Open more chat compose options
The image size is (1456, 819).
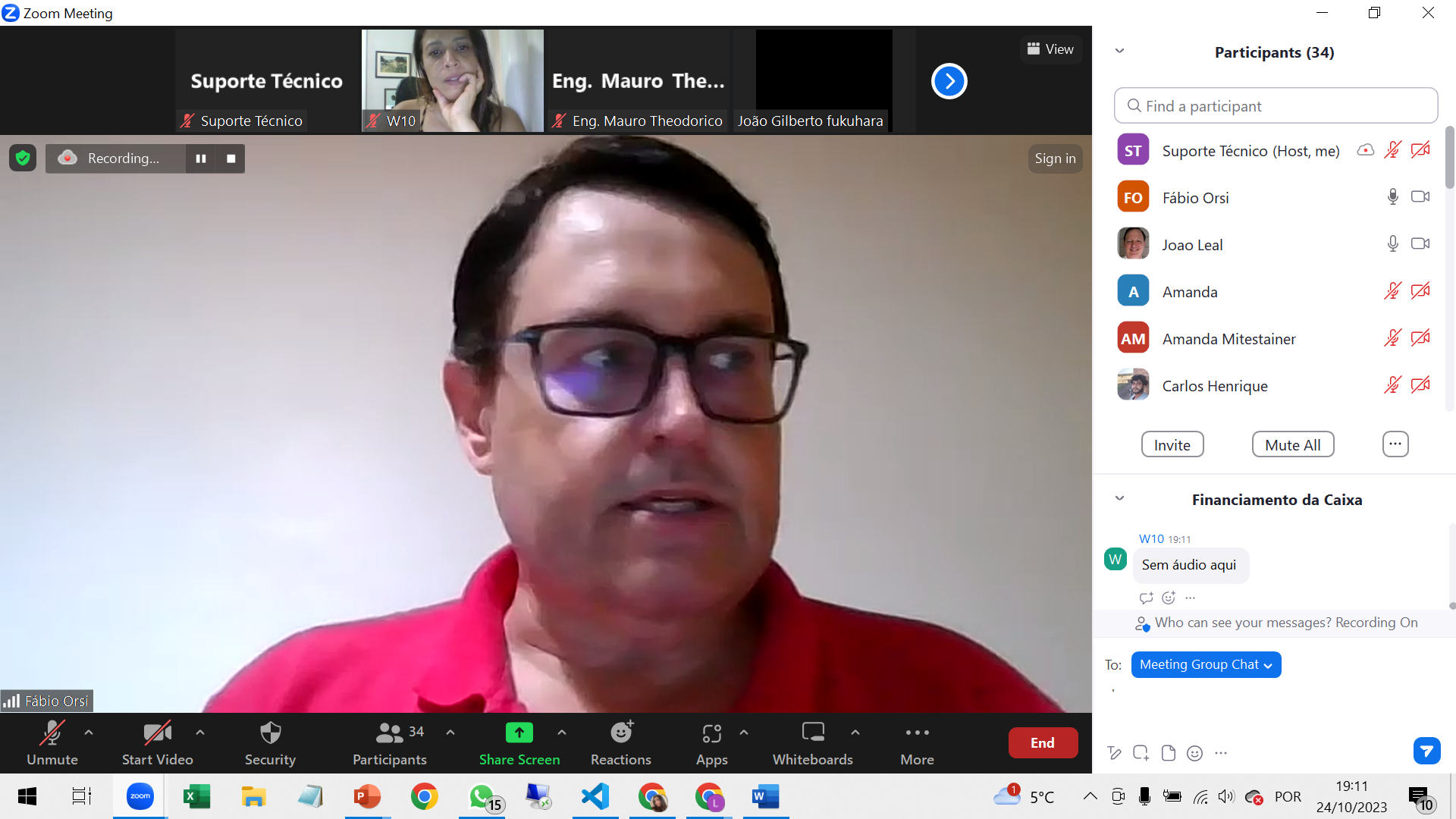[1220, 753]
